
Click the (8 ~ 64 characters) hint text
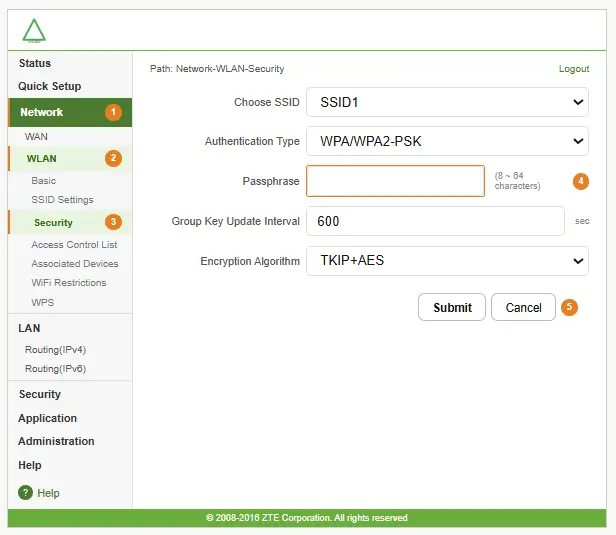pos(517,181)
